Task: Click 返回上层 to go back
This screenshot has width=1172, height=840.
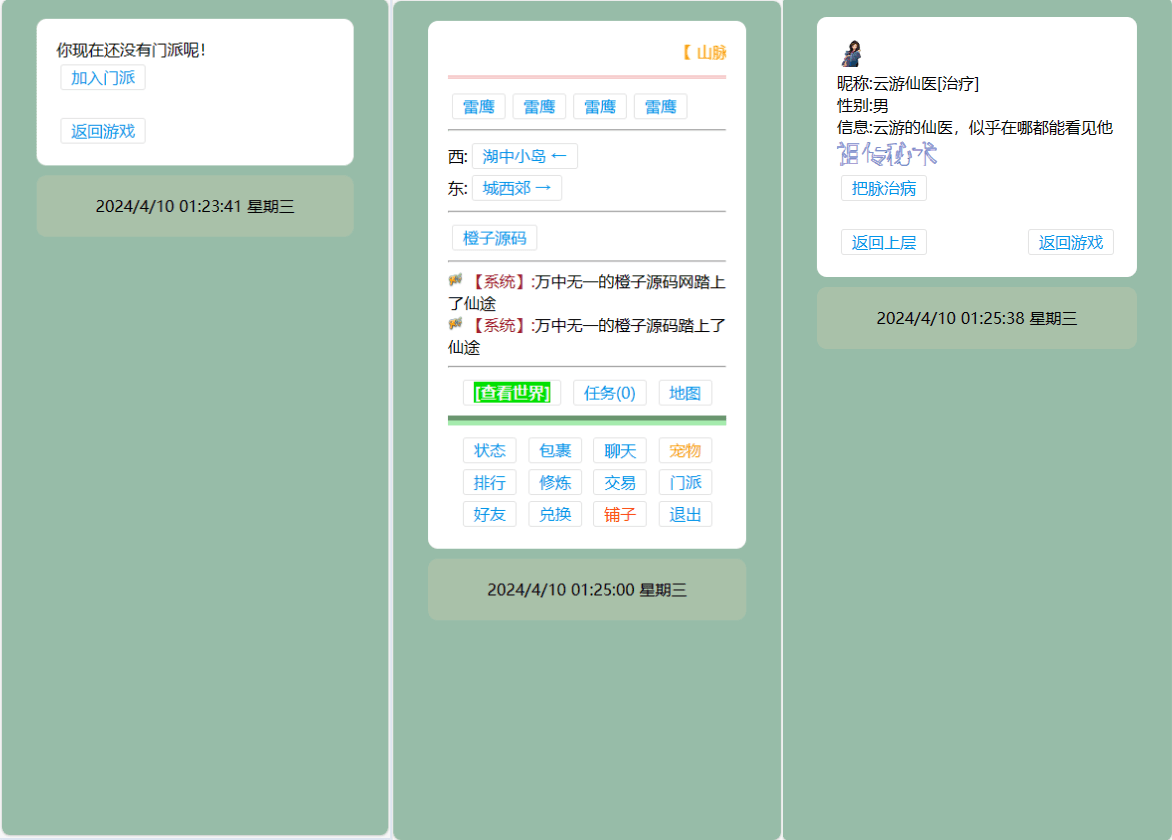Action: coord(884,242)
